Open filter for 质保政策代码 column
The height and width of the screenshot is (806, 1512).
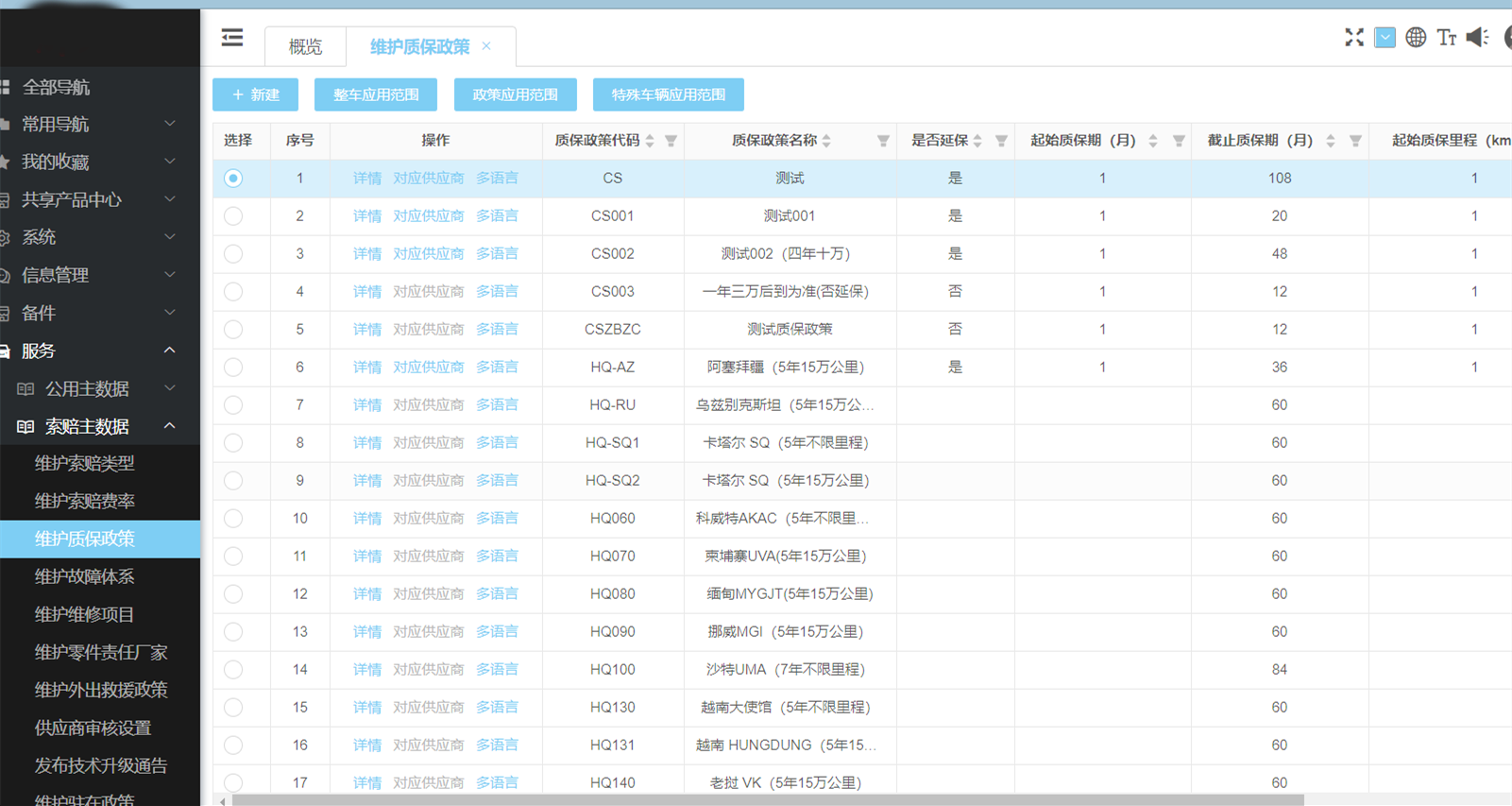pos(671,141)
